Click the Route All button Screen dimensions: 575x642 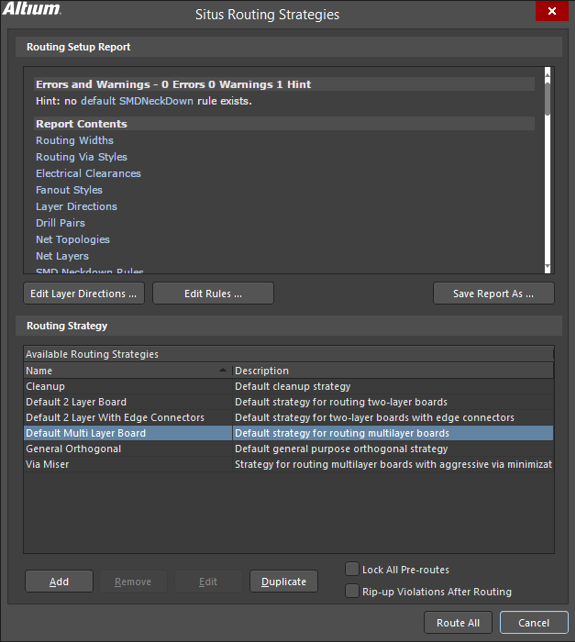pos(458,623)
